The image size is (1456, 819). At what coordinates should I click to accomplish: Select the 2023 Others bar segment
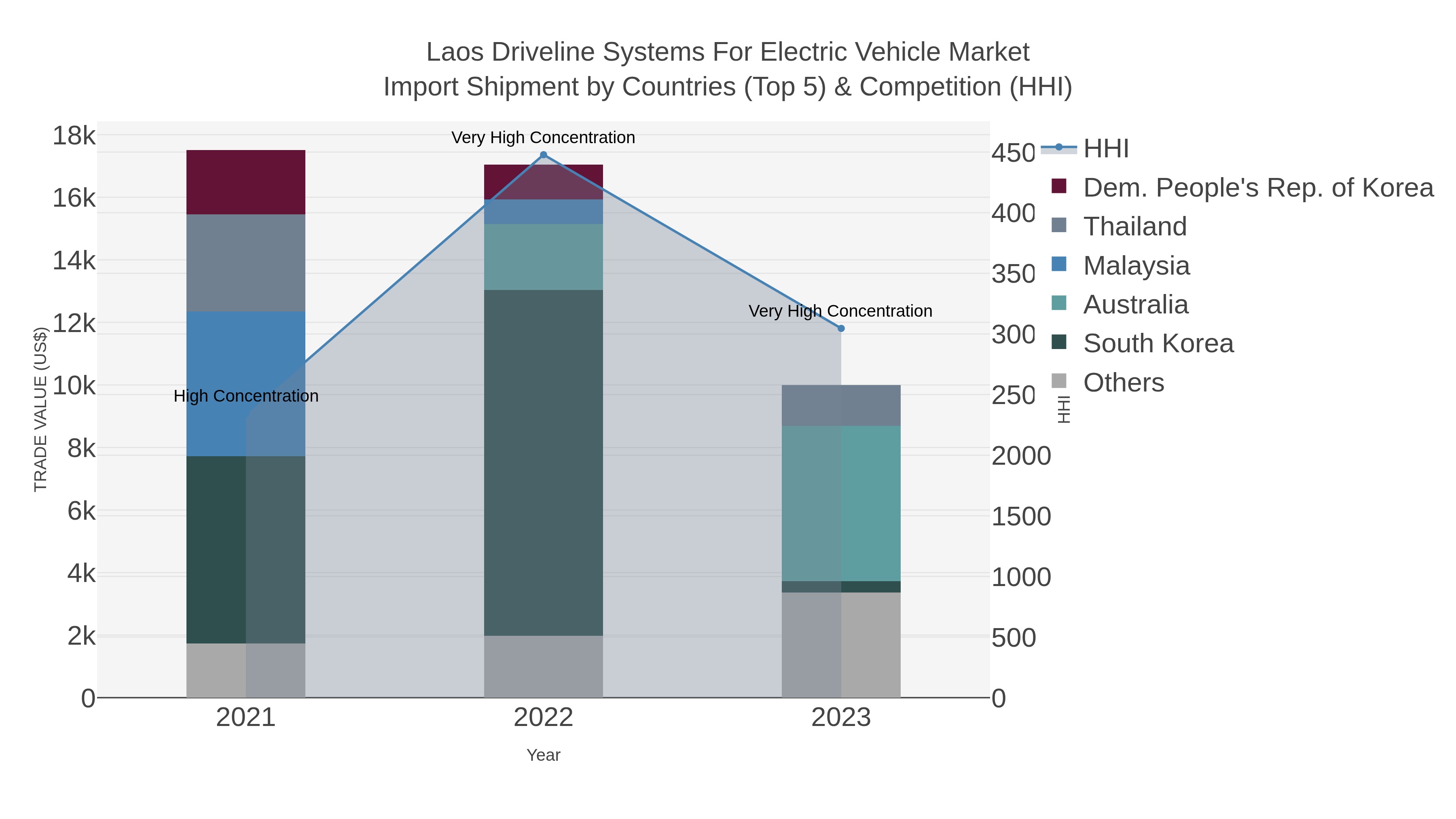[840, 645]
